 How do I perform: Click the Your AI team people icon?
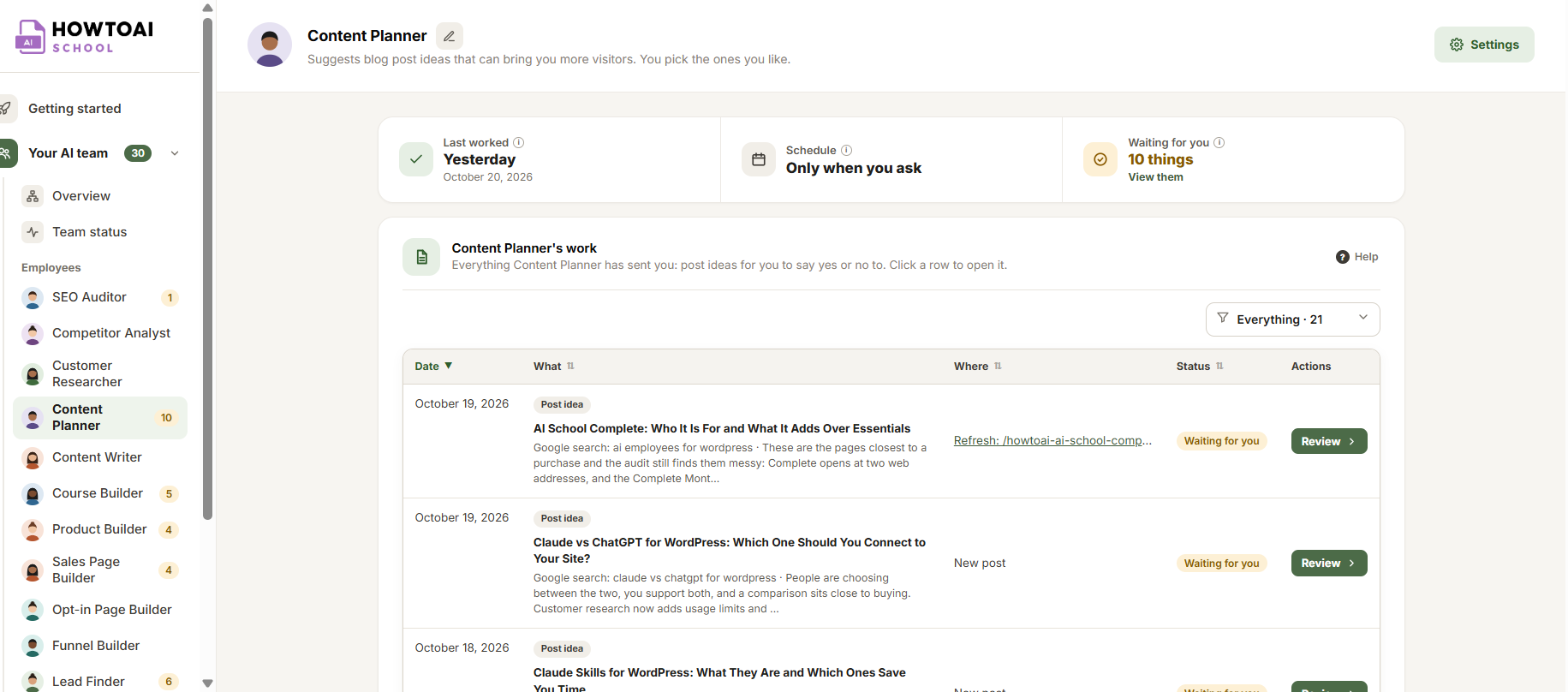6,153
